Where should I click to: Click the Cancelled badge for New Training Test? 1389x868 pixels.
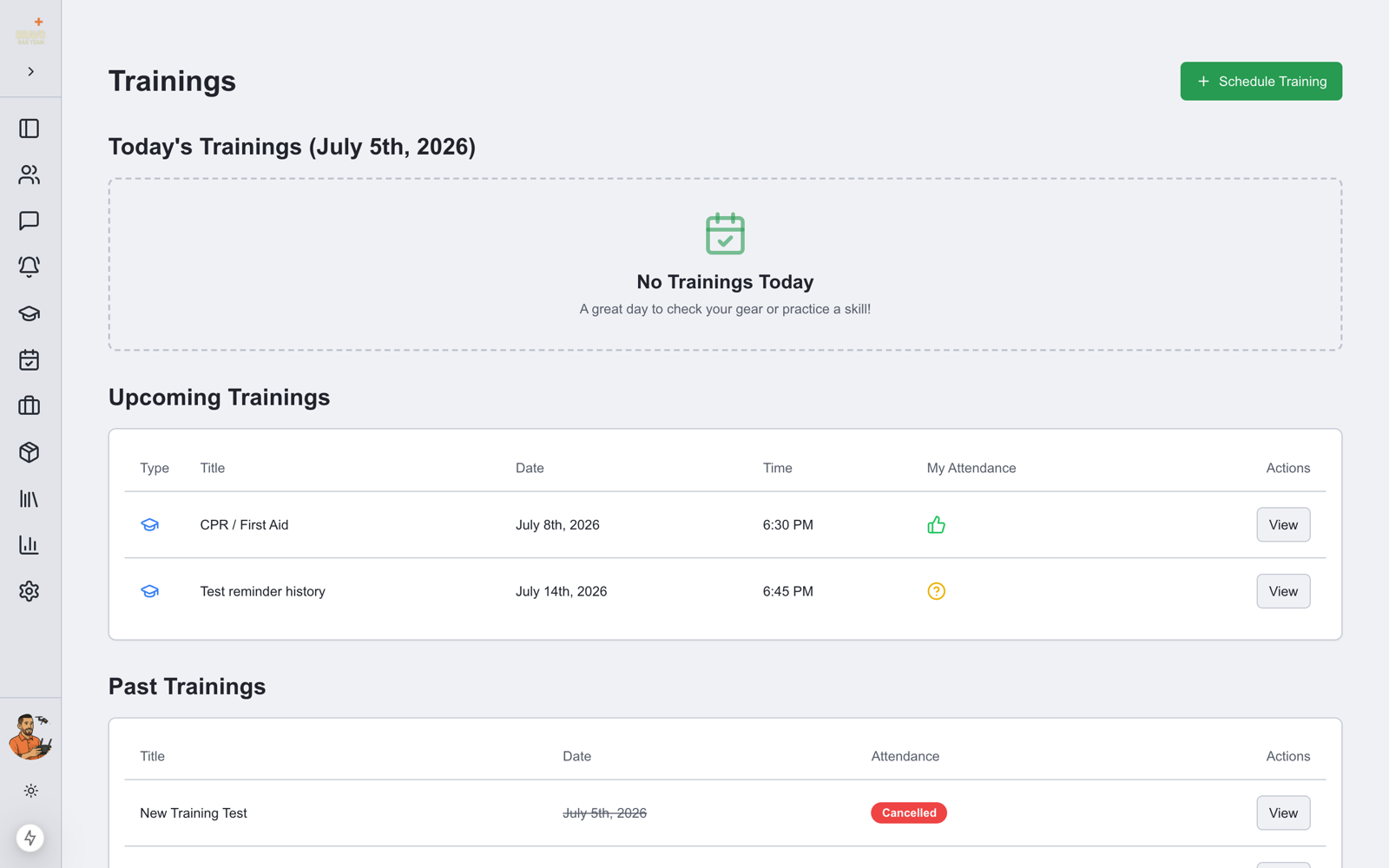click(x=909, y=812)
